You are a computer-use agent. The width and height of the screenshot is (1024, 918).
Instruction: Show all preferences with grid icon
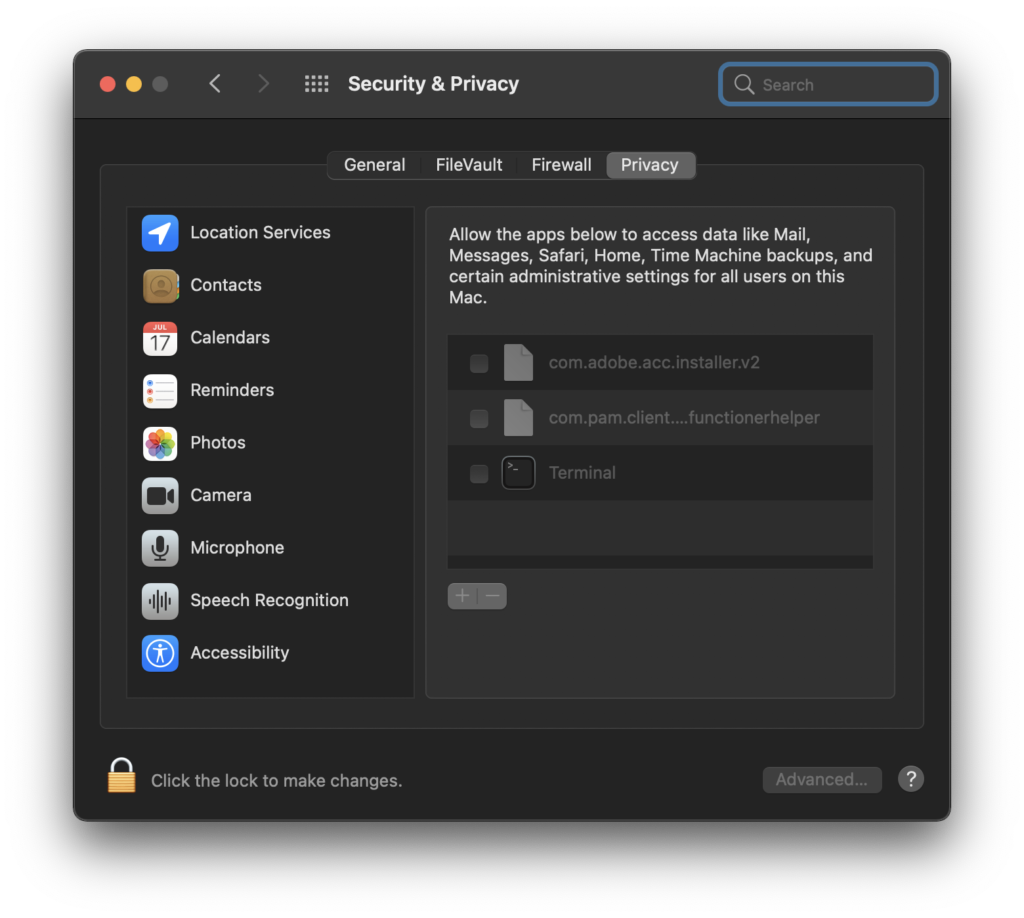coord(316,84)
